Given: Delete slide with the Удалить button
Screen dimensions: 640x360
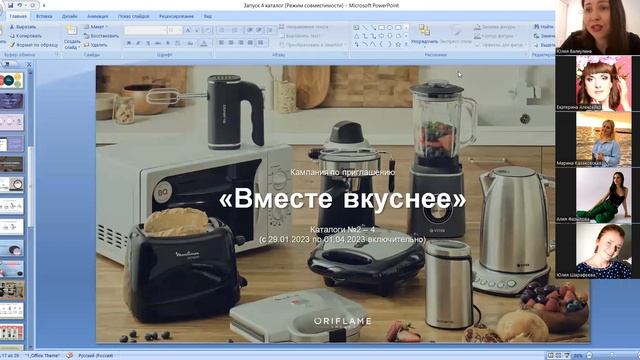Looking at the screenshot, I should pyautogui.click(x=96, y=45).
